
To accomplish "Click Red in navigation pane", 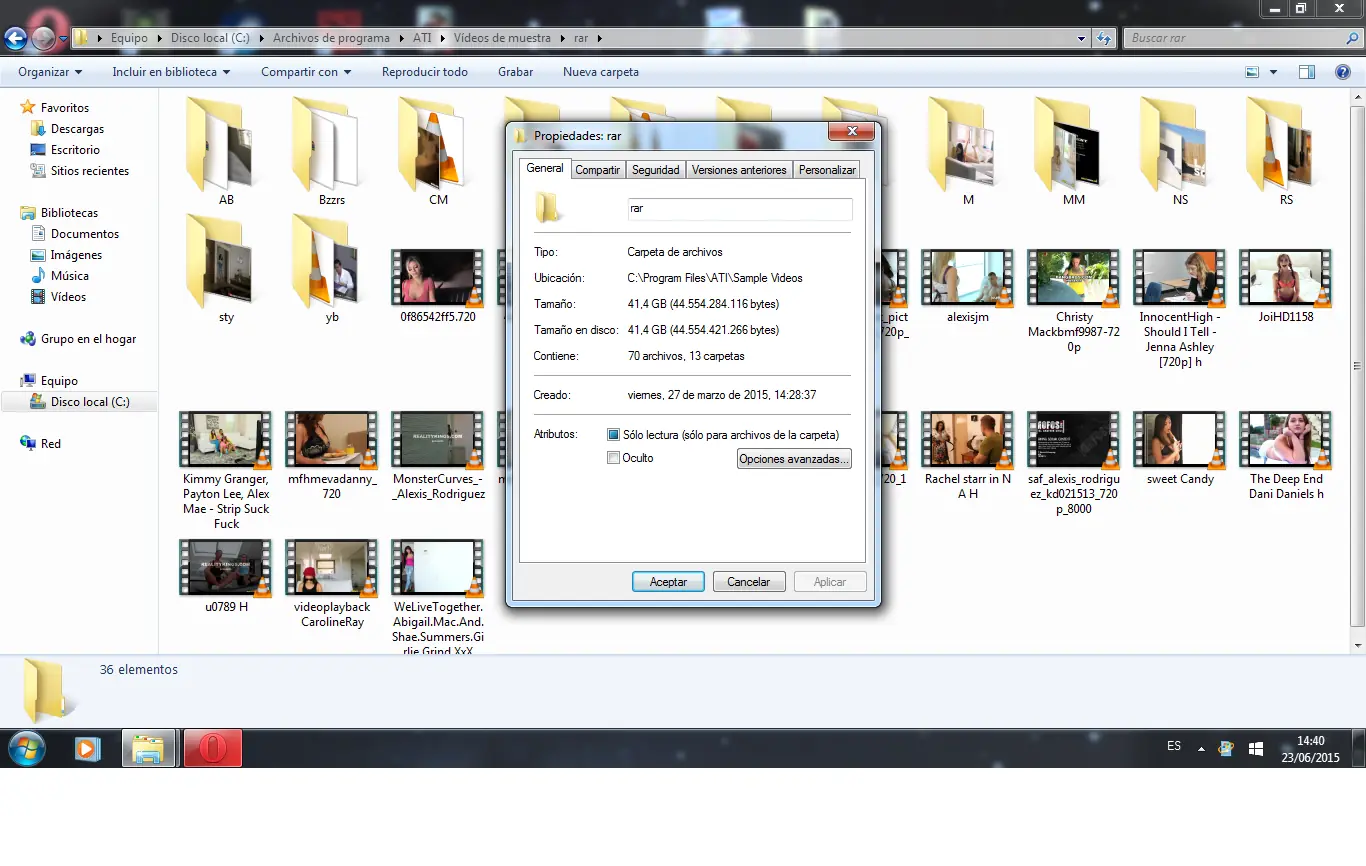I will [x=41, y=444].
